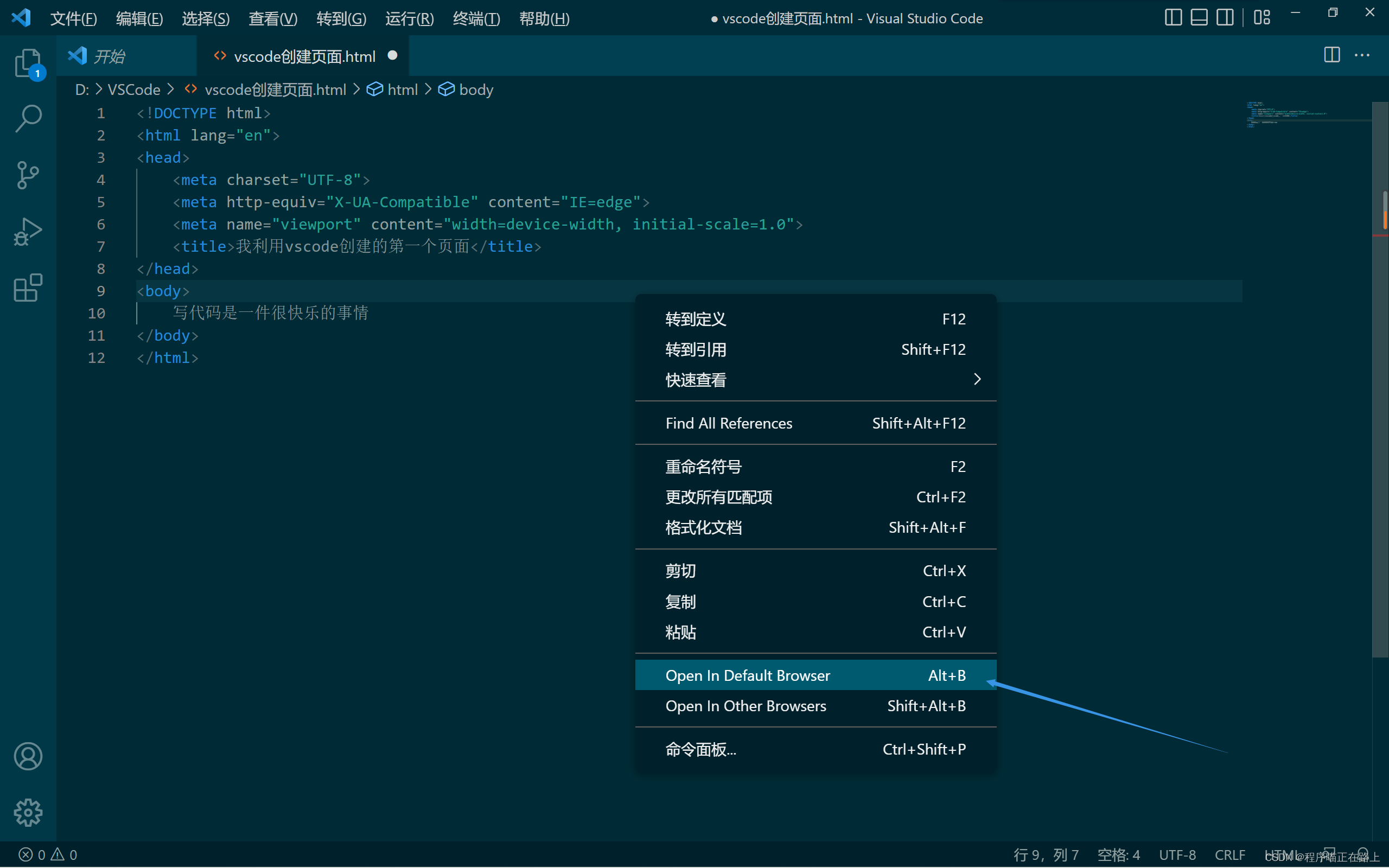
Task: Select 复制 from context menu
Action: pyautogui.click(x=815, y=602)
